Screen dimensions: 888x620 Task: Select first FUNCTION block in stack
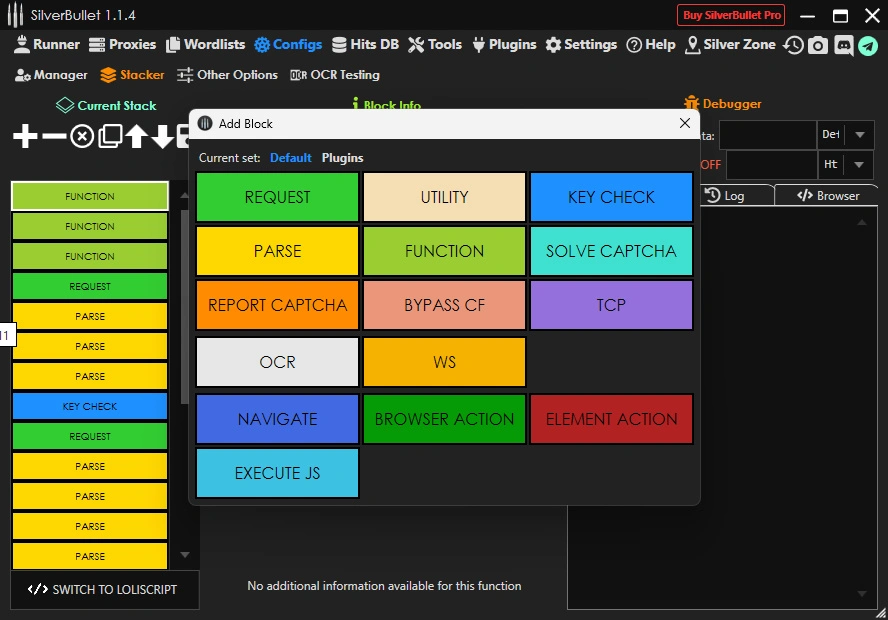point(90,196)
